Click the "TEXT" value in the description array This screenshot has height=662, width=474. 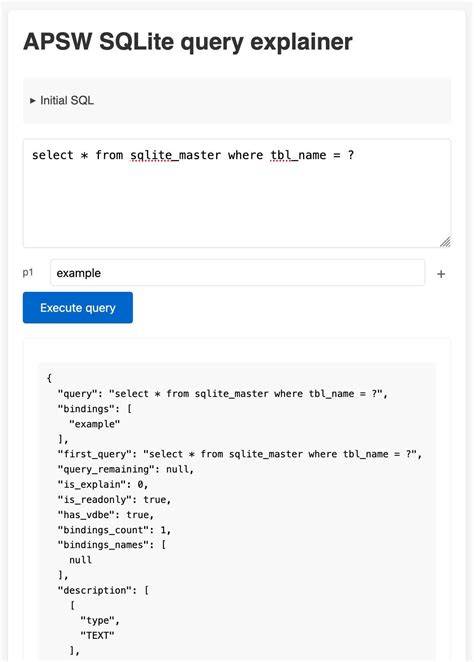(x=98, y=635)
